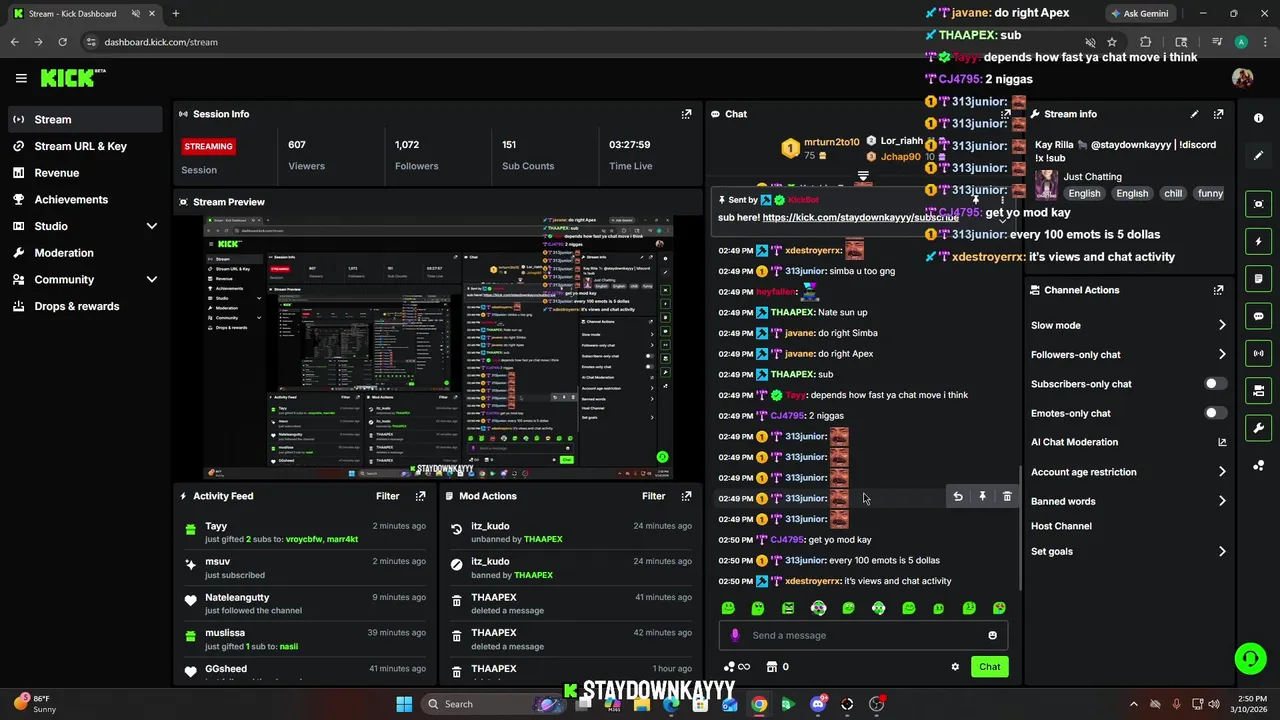
Task: Click the funny tag in Stream info
Action: pos(1210,193)
